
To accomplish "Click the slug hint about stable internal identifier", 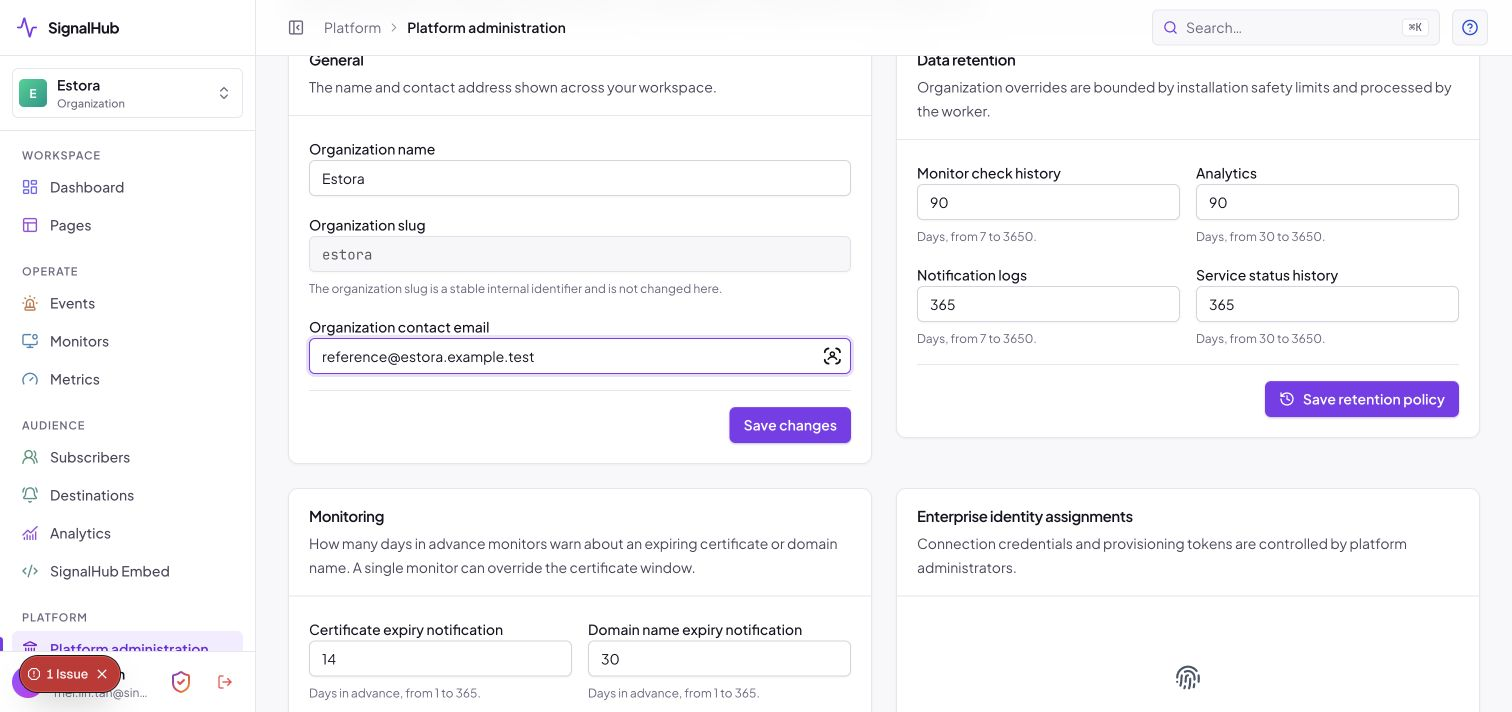I will click(x=515, y=289).
